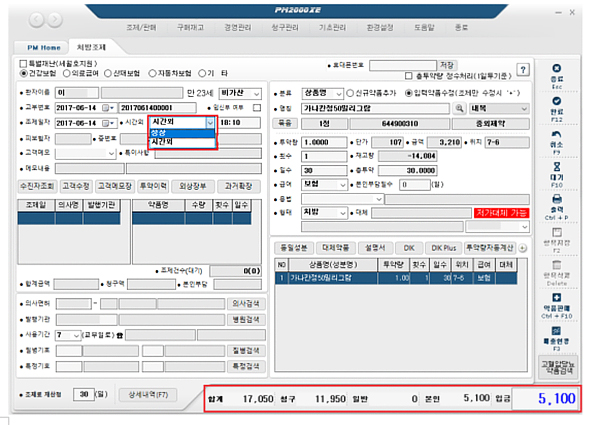Select the 기타 radio button
This screenshot has height=425, width=600.
click(202, 73)
